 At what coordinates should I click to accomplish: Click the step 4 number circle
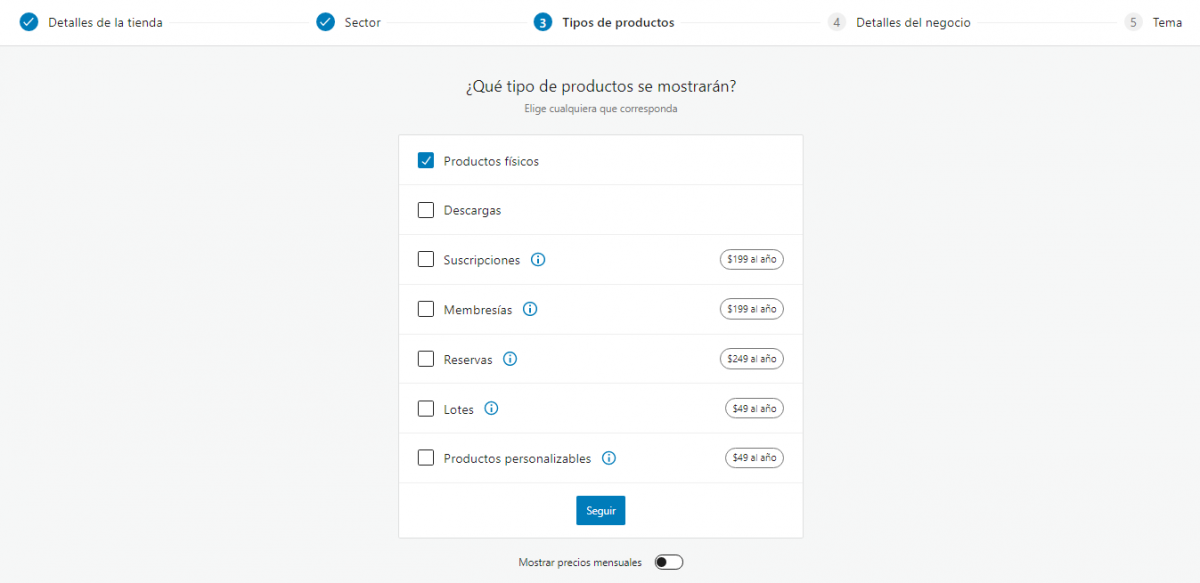point(837,22)
